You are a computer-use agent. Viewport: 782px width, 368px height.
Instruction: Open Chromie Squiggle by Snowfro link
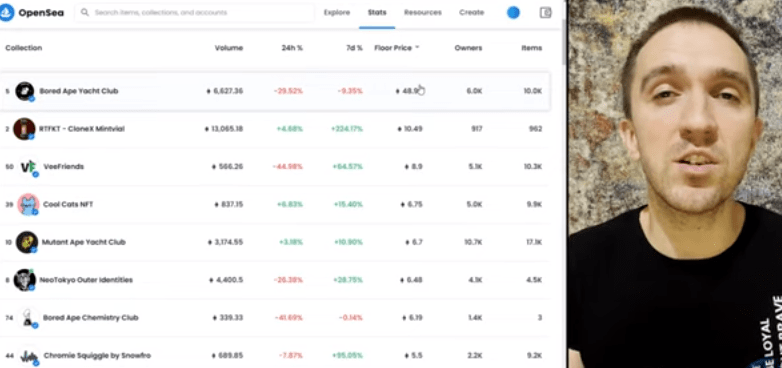(x=97, y=356)
